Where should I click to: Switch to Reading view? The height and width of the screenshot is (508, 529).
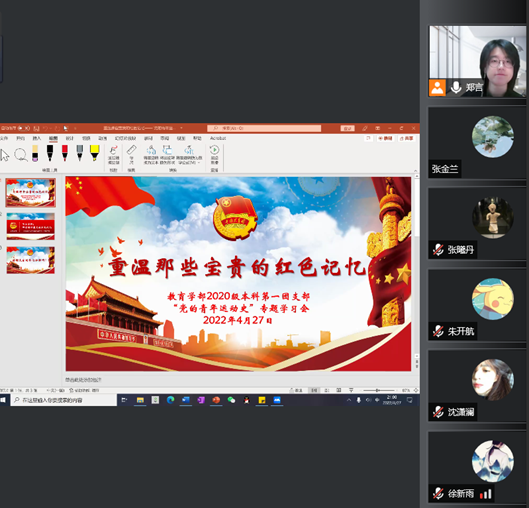click(339, 390)
